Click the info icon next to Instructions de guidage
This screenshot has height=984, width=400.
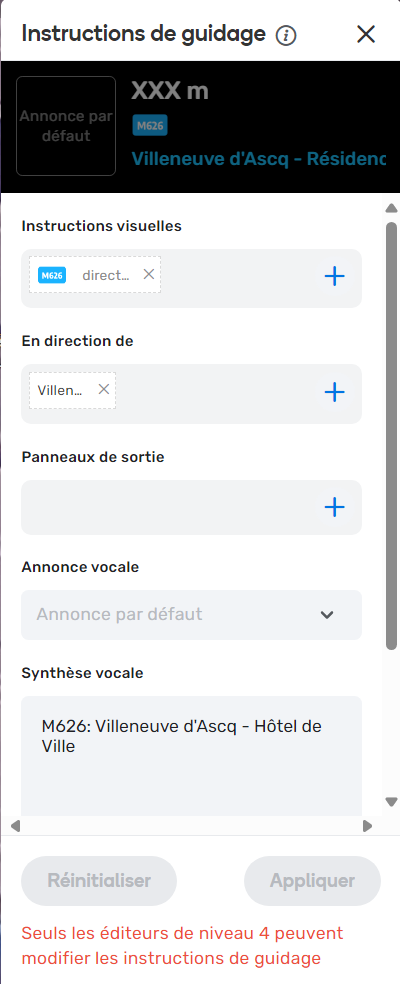(x=286, y=36)
